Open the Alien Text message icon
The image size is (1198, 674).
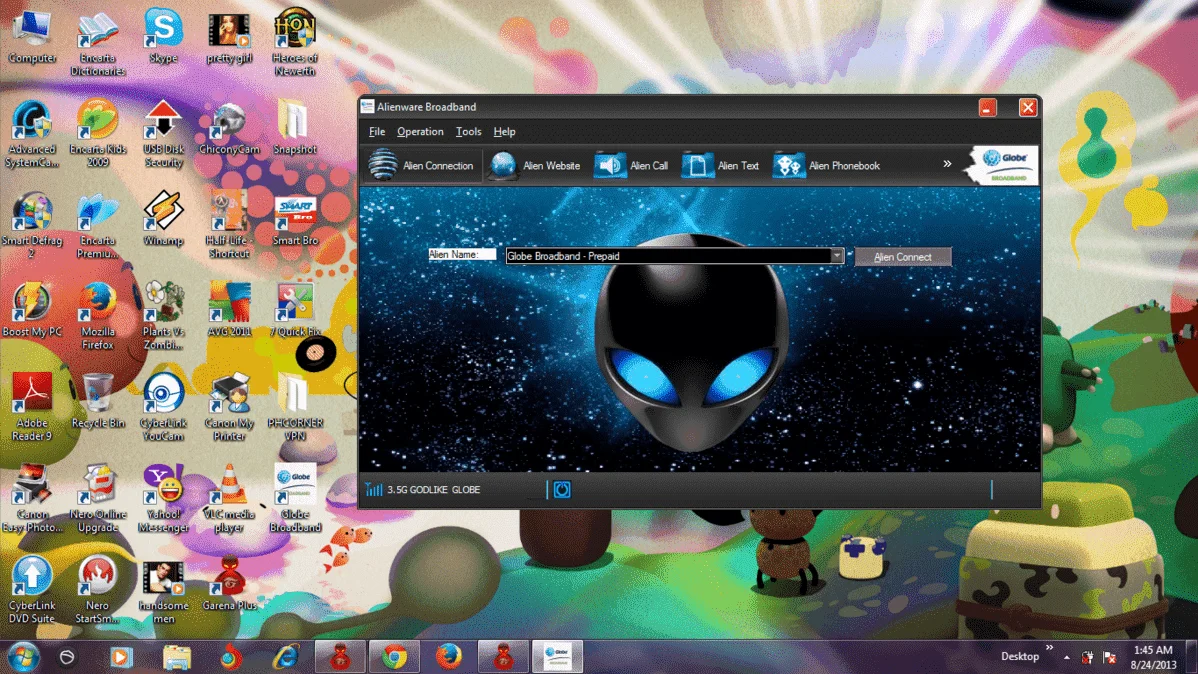697,165
